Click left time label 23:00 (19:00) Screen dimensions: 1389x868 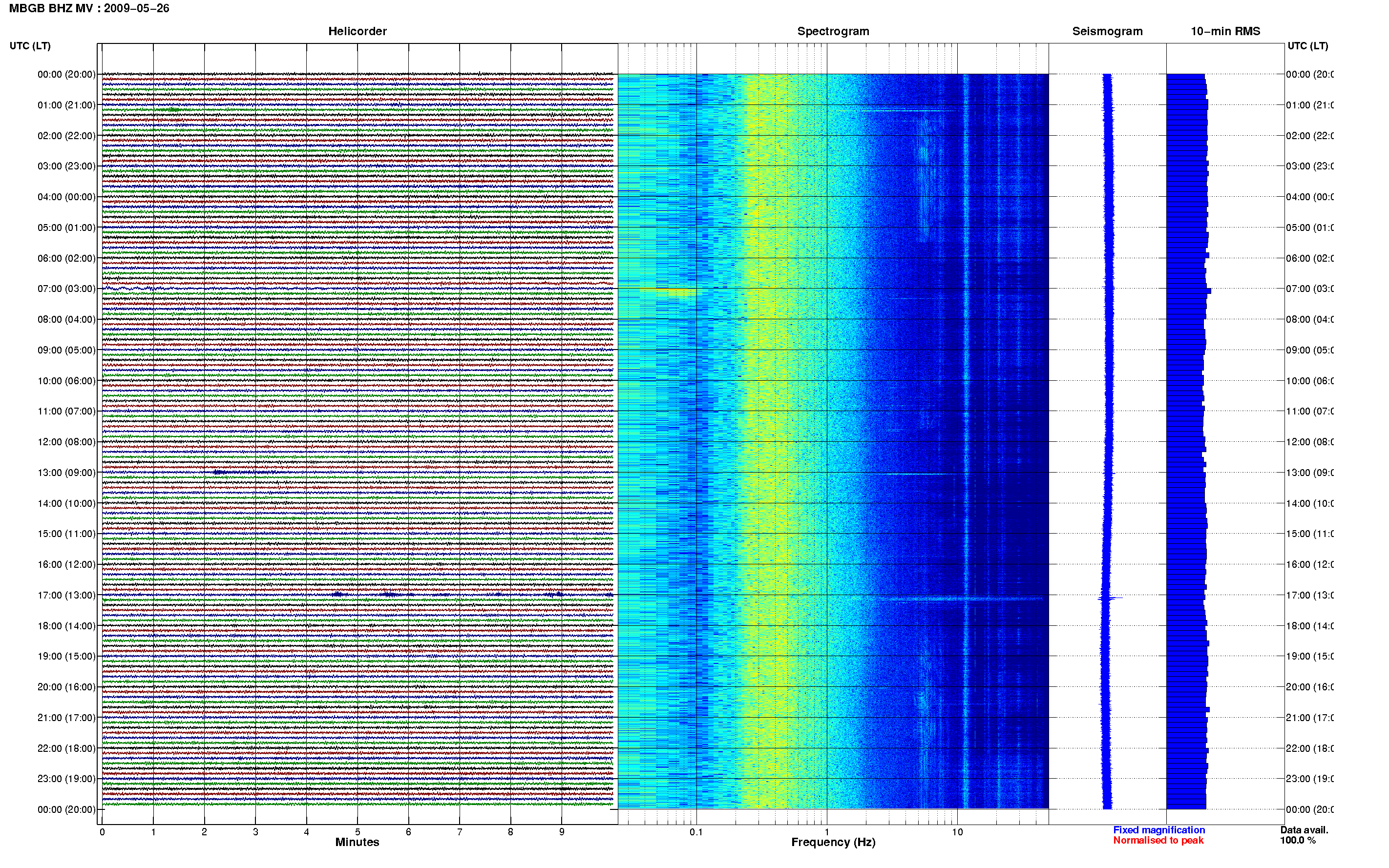pos(66,779)
